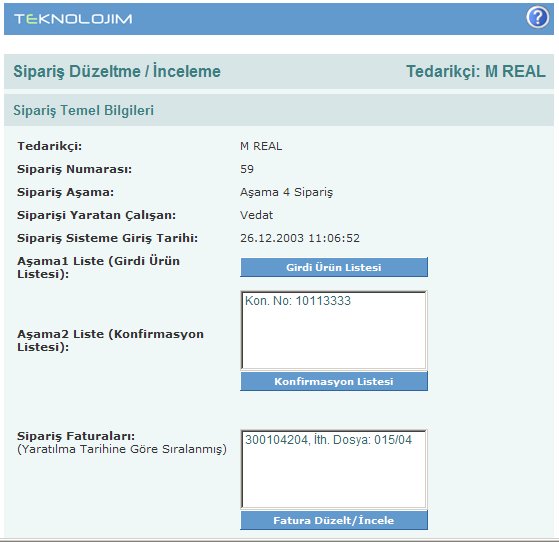Screen dimensions: 559x542
Task: Click the Fatura Düzelt/İncele button
Action: click(334, 520)
